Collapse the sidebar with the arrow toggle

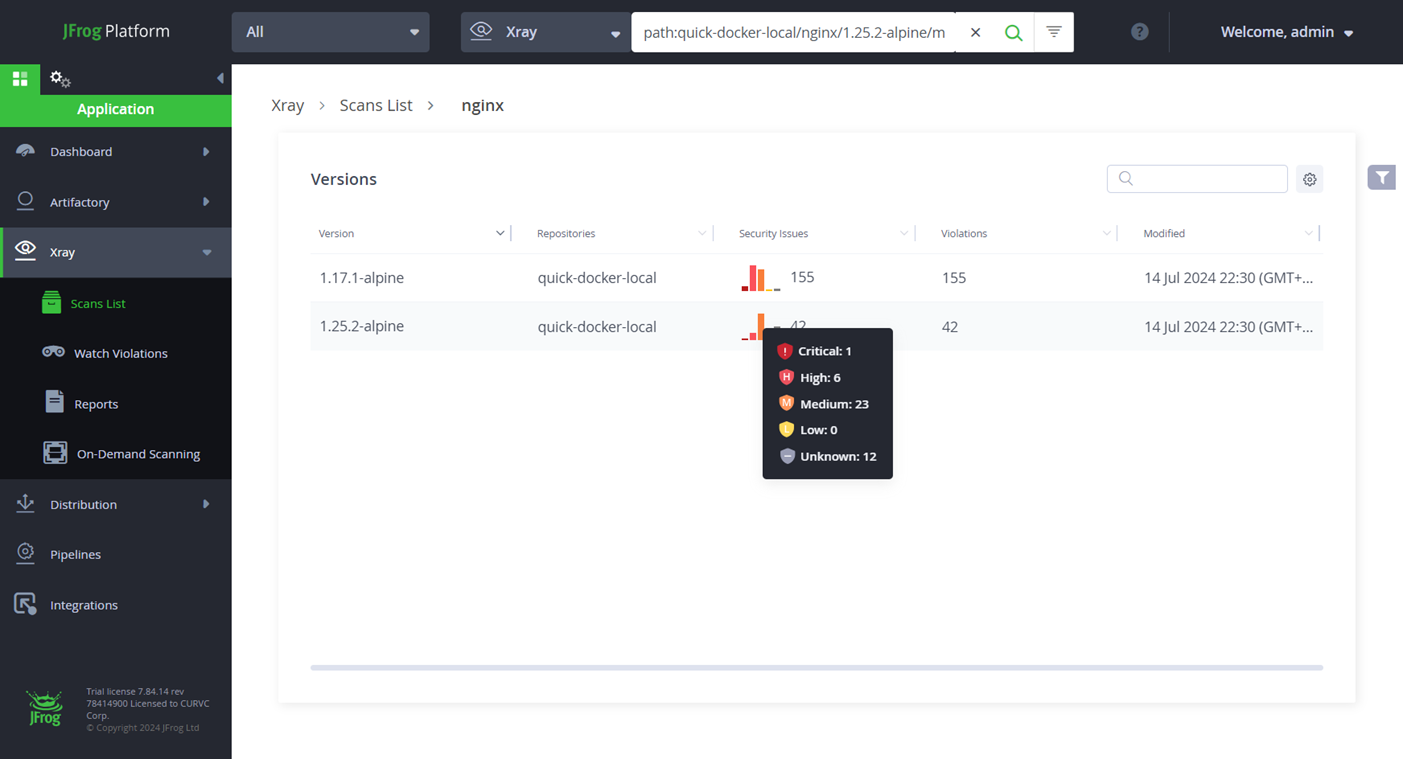tap(220, 78)
